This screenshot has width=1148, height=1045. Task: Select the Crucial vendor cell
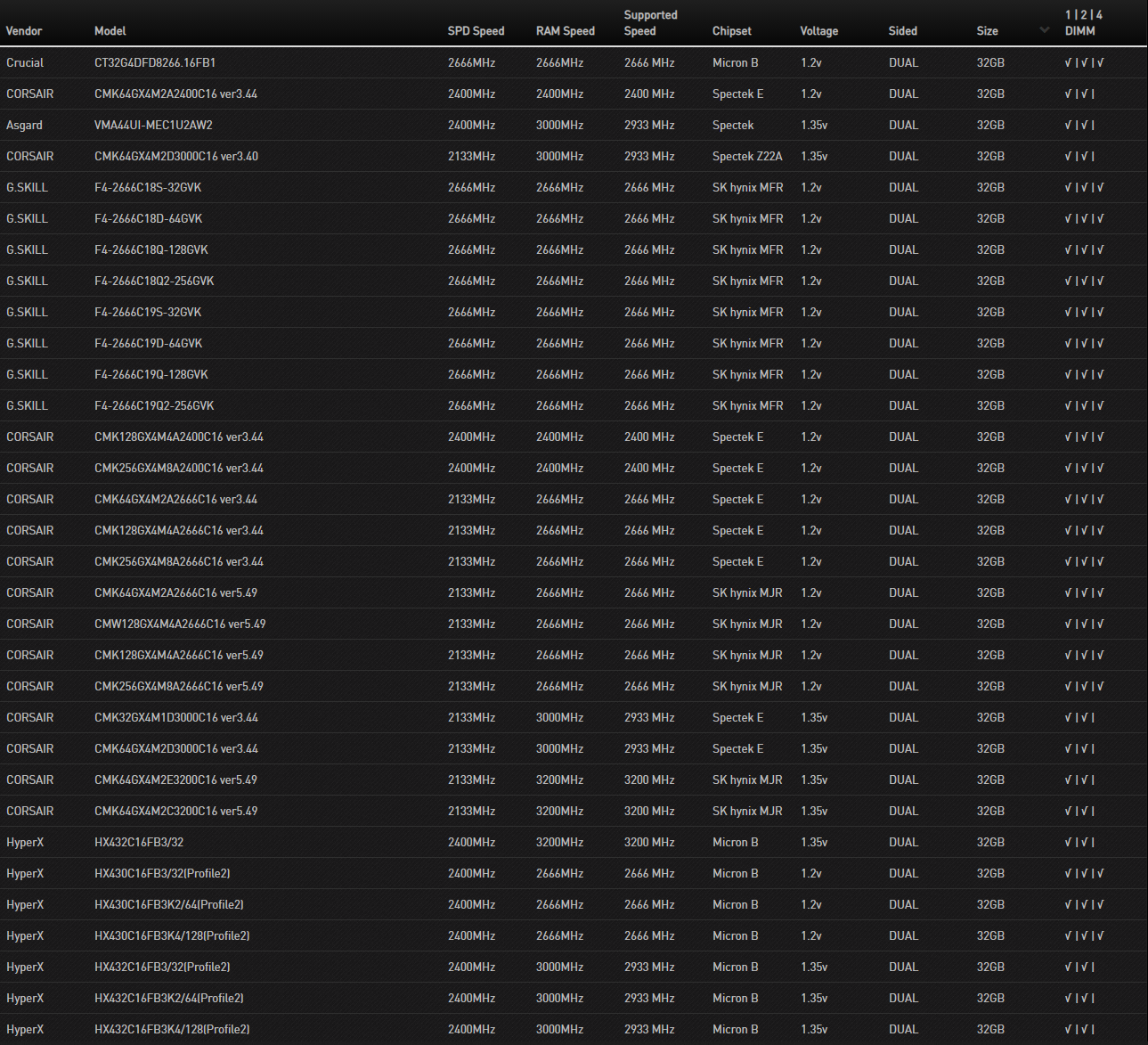pos(25,63)
